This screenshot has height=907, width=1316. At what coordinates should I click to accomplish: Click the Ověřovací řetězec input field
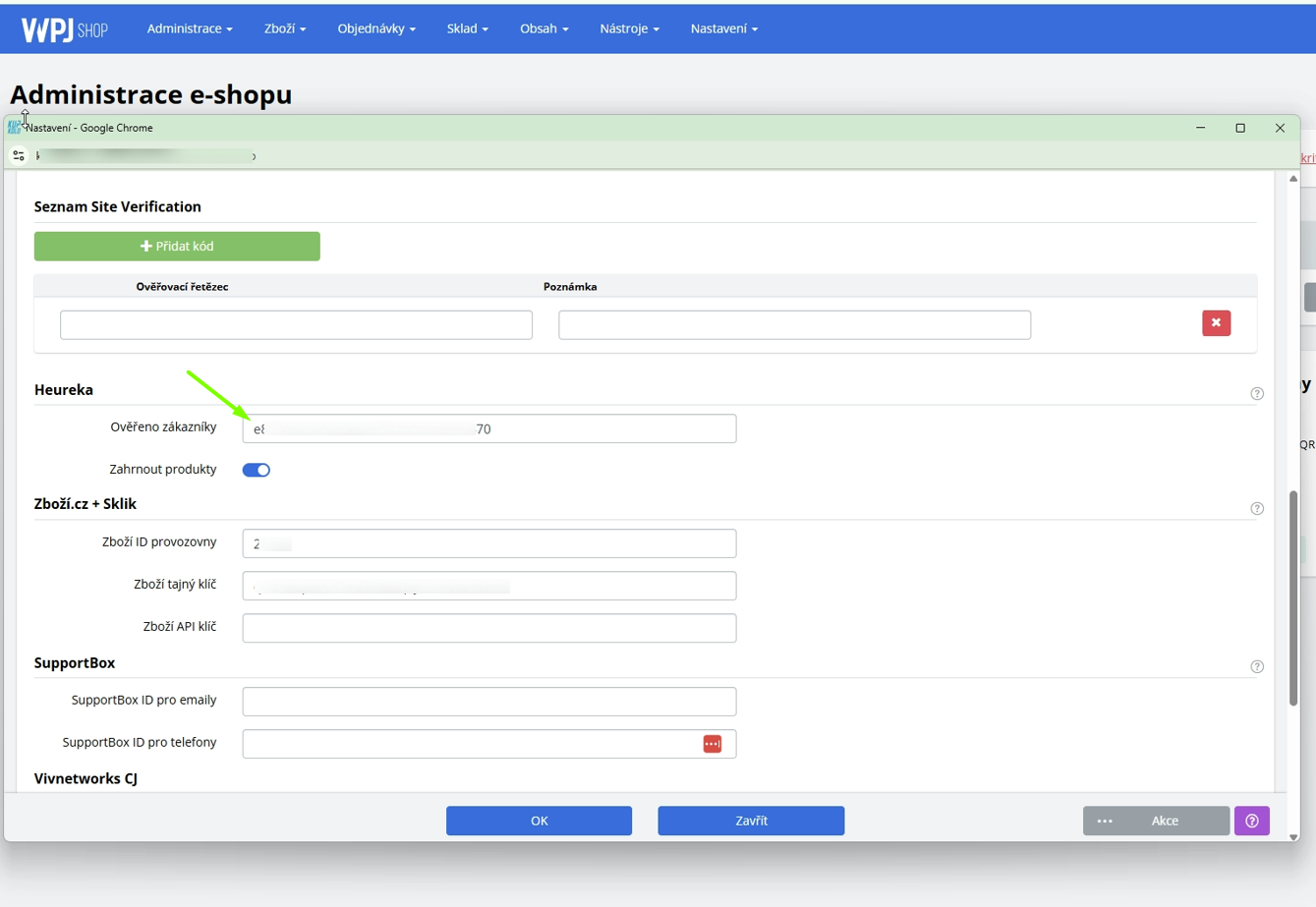[x=296, y=324]
